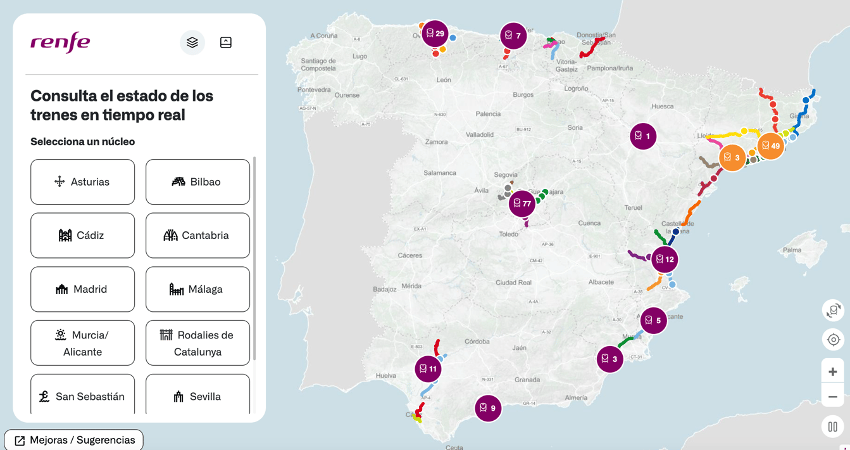Click the Madrid gate icon

point(62,290)
